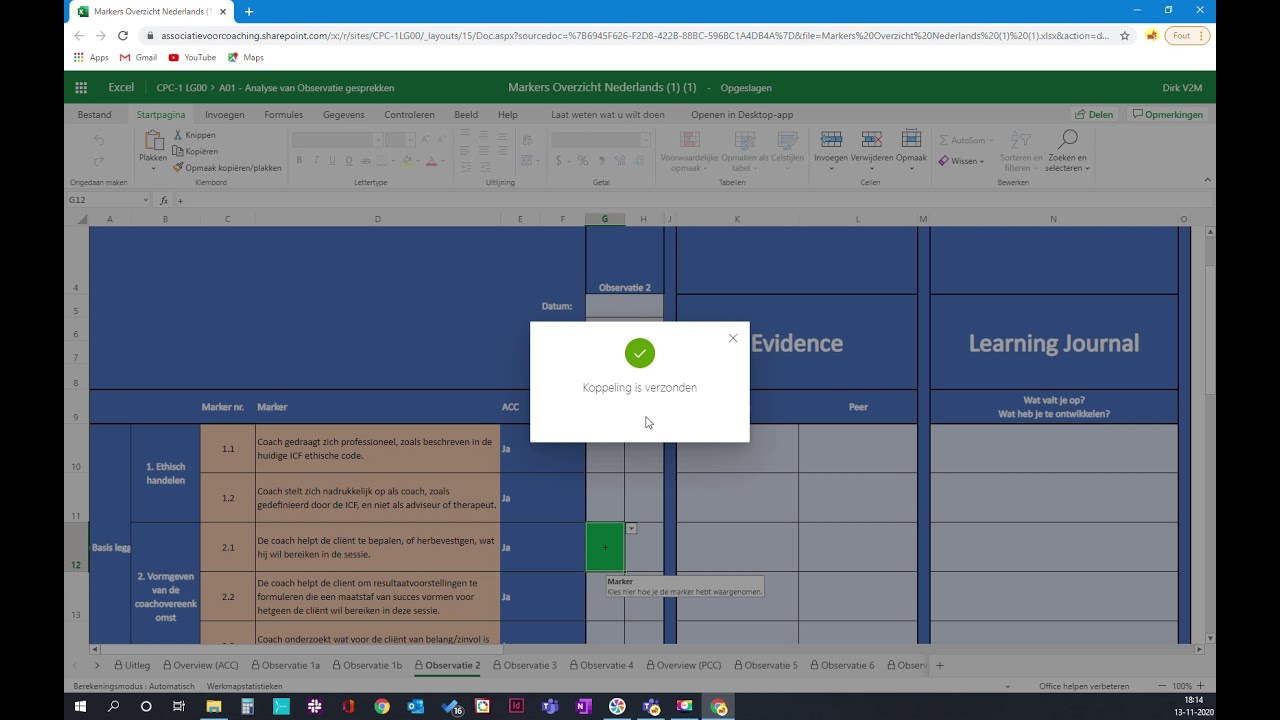The image size is (1280, 720).
Task: Click the Delen button
Action: click(1093, 115)
